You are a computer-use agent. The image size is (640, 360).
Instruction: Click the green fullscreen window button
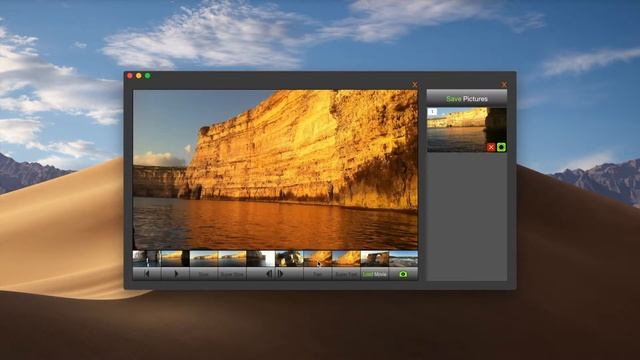tap(148, 76)
